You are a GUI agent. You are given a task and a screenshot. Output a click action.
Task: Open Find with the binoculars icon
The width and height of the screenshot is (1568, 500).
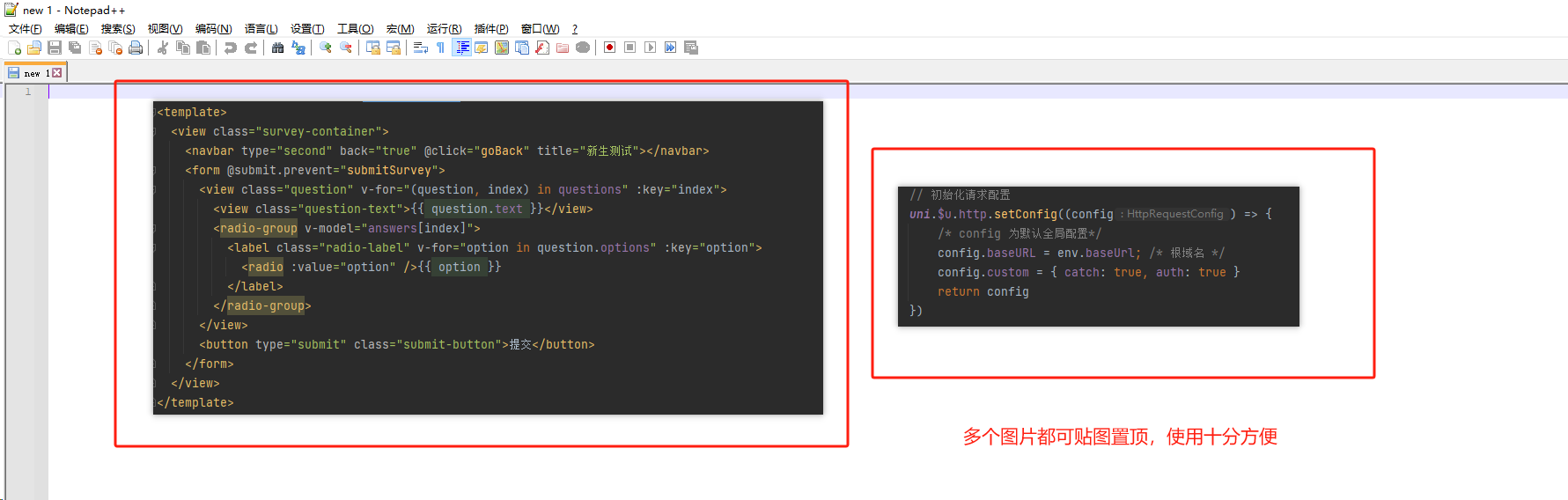point(277,48)
